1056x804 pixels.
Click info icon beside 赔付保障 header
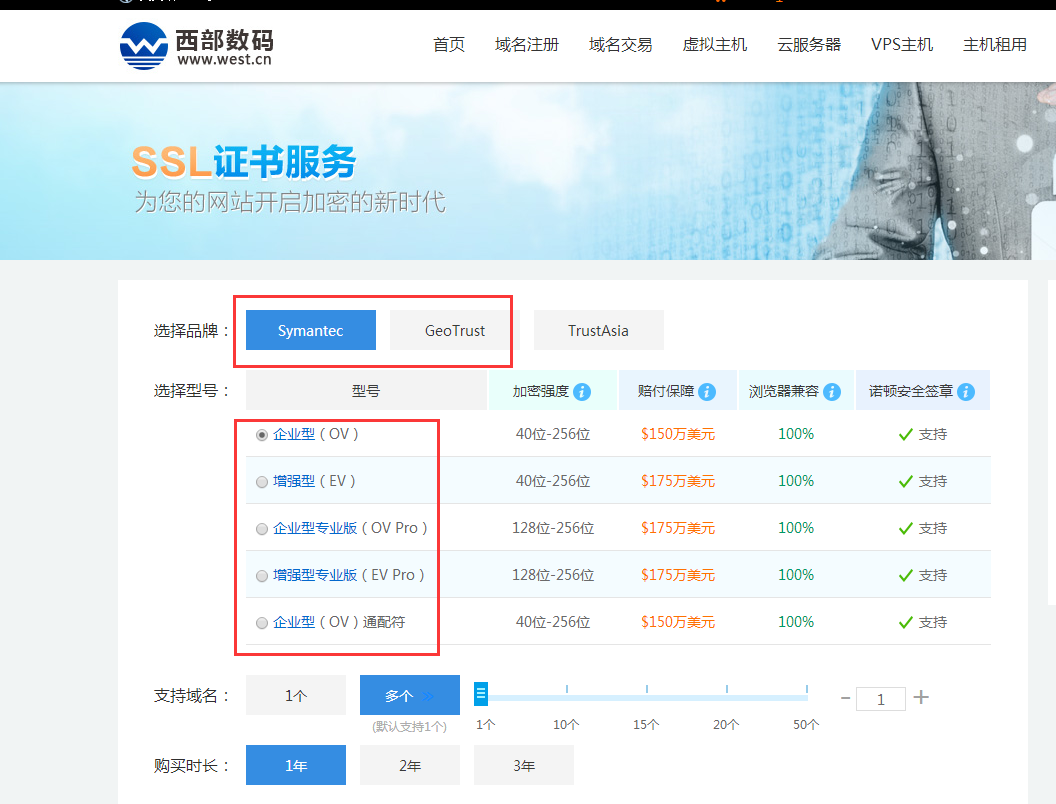tap(707, 392)
